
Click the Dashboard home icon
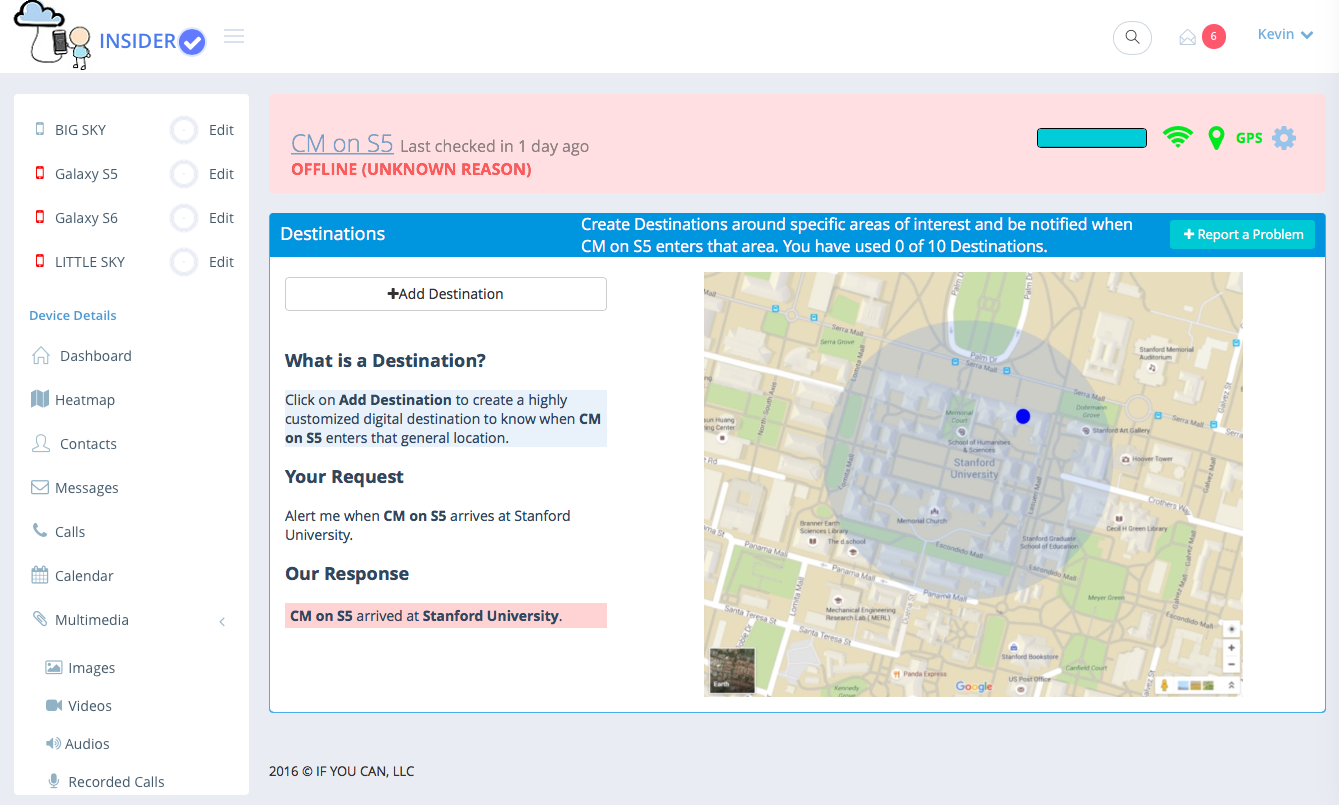(x=41, y=355)
